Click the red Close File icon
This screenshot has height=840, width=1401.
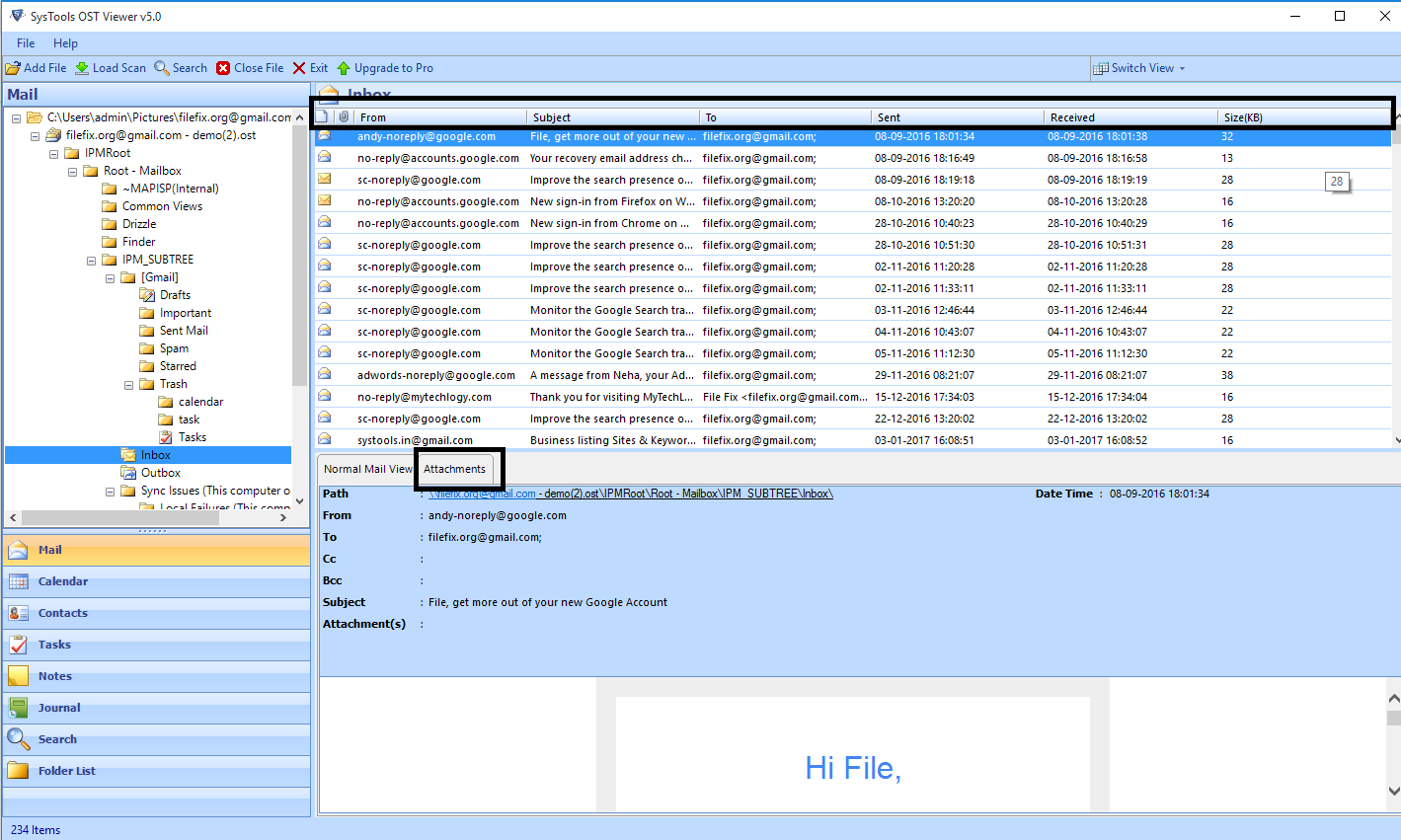[223, 68]
